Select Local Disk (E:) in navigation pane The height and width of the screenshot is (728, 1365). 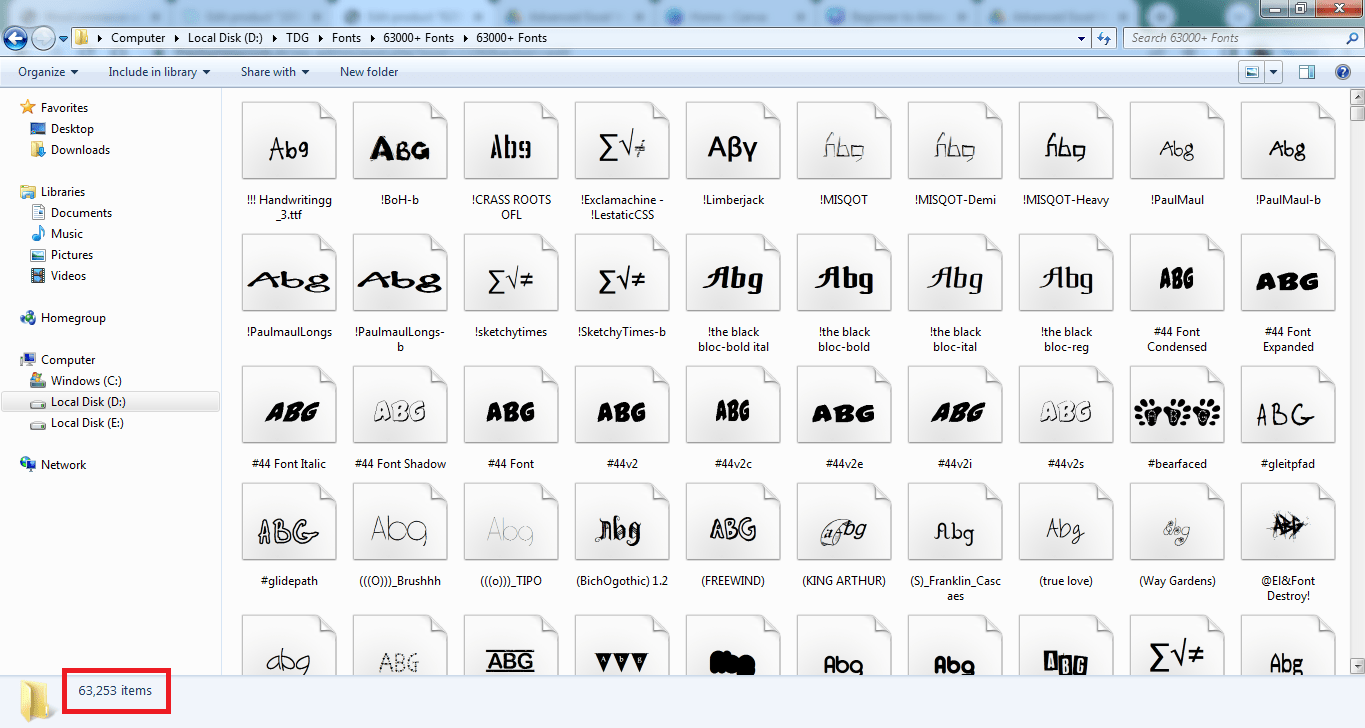tap(87, 423)
